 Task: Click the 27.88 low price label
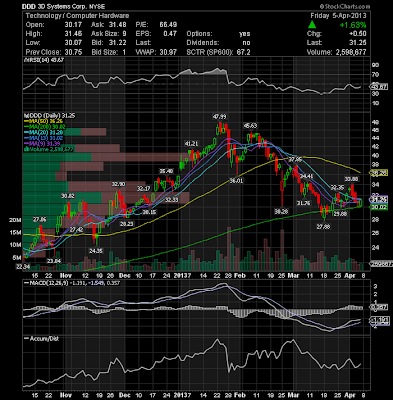click(323, 226)
